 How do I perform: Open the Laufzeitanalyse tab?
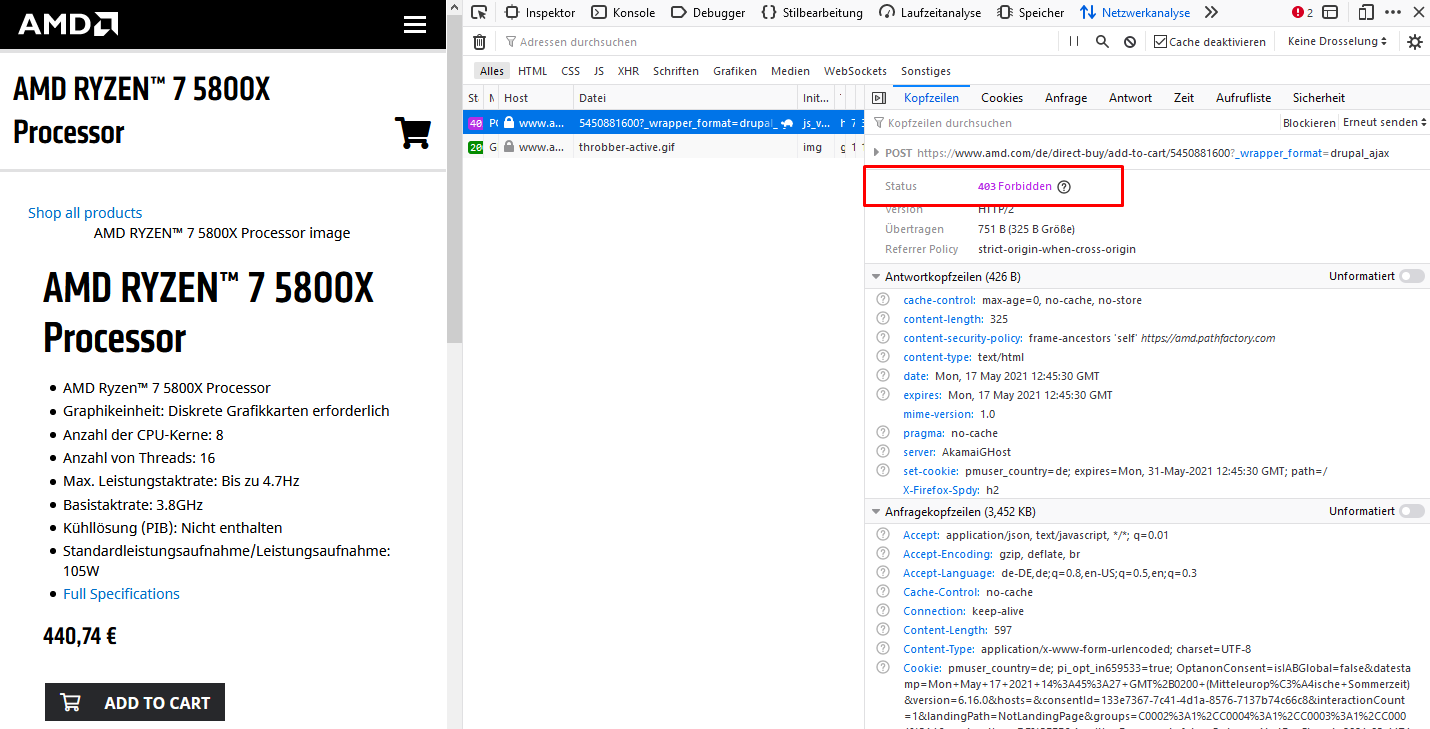931,13
